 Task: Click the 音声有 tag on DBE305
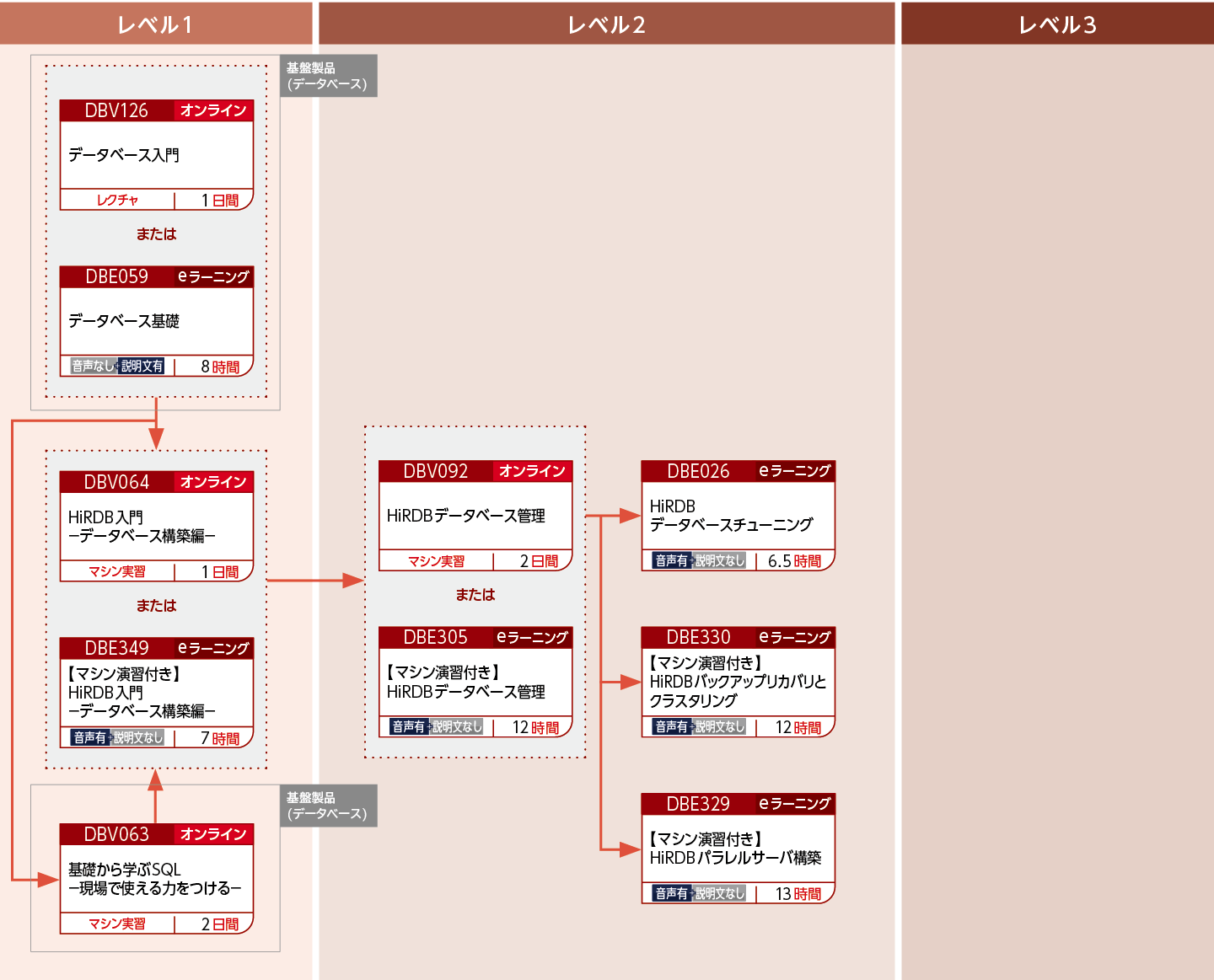[x=409, y=726]
